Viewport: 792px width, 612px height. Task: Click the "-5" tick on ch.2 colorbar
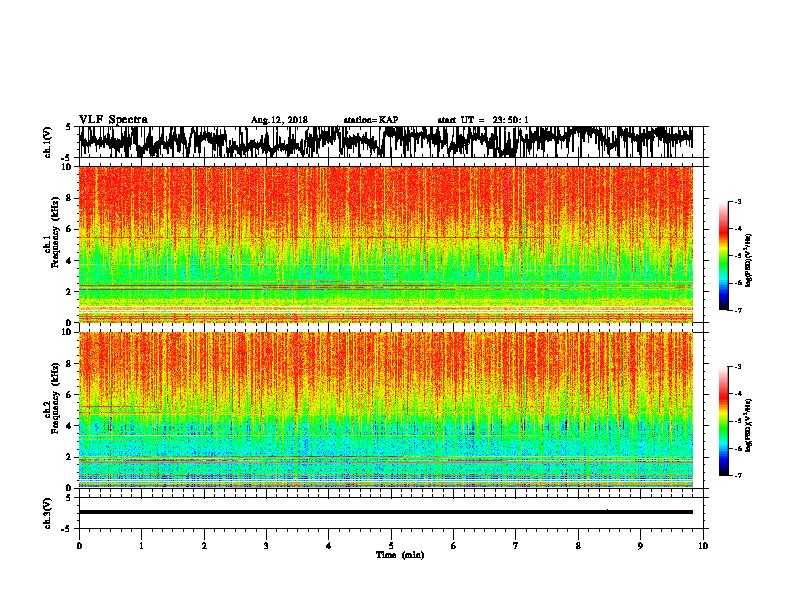(x=737, y=421)
